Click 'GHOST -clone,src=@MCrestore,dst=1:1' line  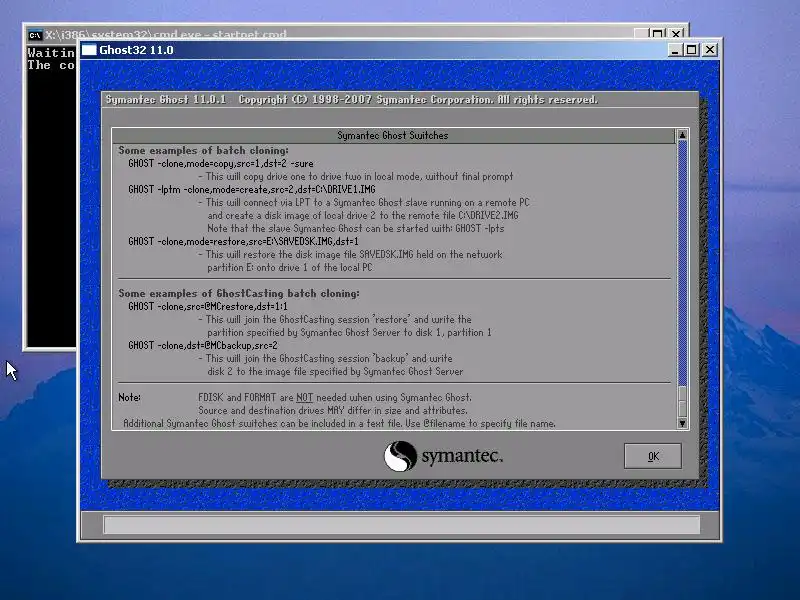(x=208, y=306)
